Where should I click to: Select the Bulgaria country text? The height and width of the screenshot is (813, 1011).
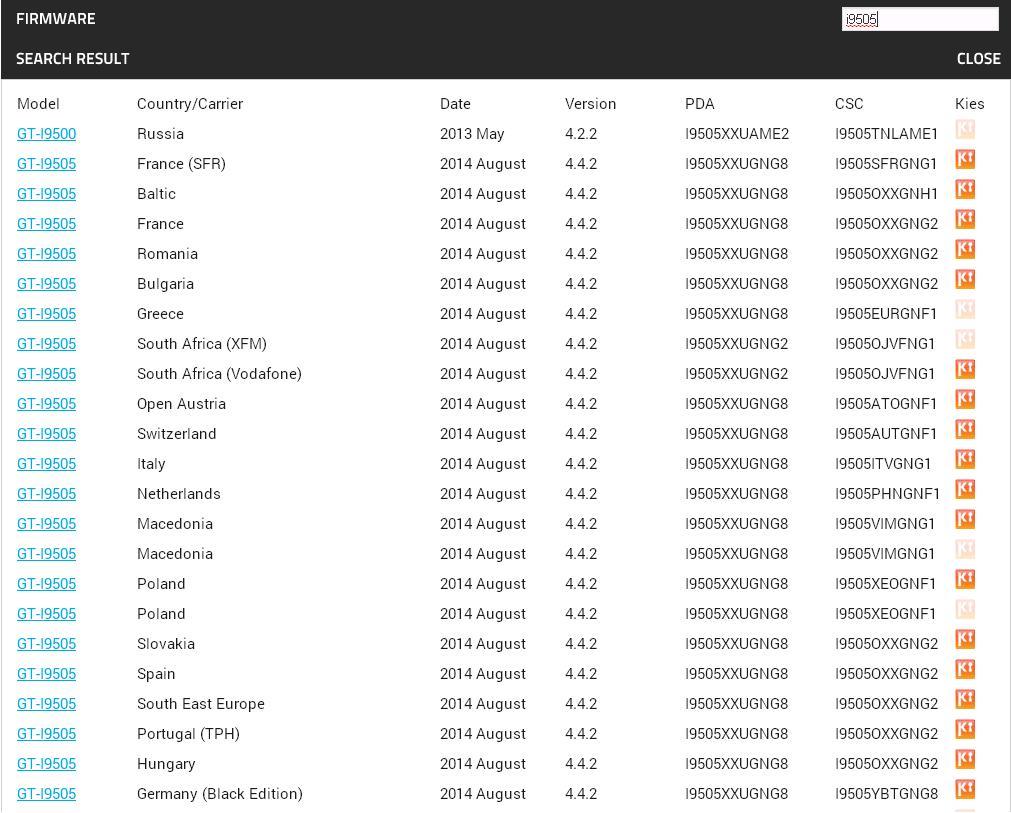pyautogui.click(x=165, y=284)
